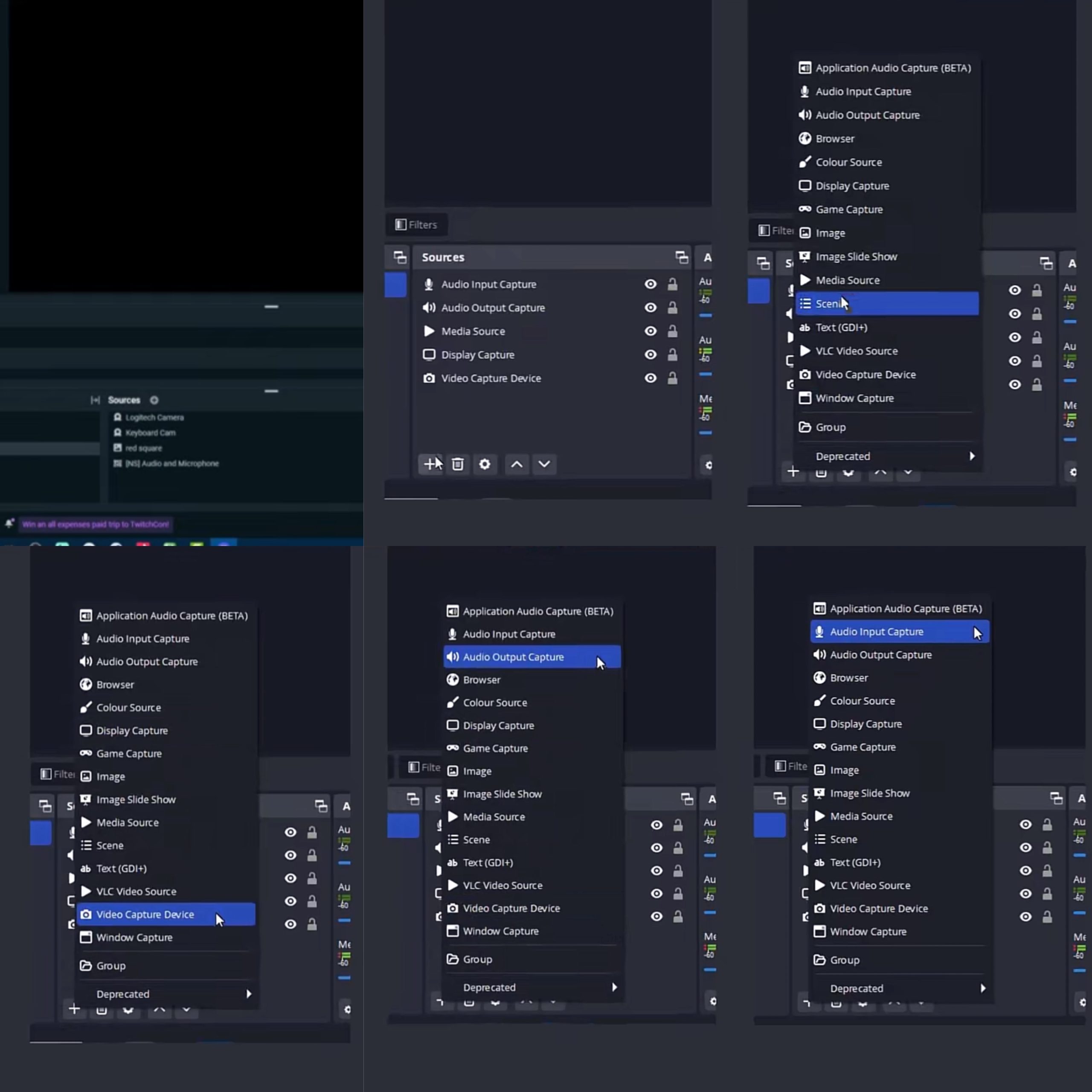Open Deprecated arrow in menu highlighting Audio Output Capture
The width and height of the screenshot is (1092, 1092).
(x=614, y=987)
